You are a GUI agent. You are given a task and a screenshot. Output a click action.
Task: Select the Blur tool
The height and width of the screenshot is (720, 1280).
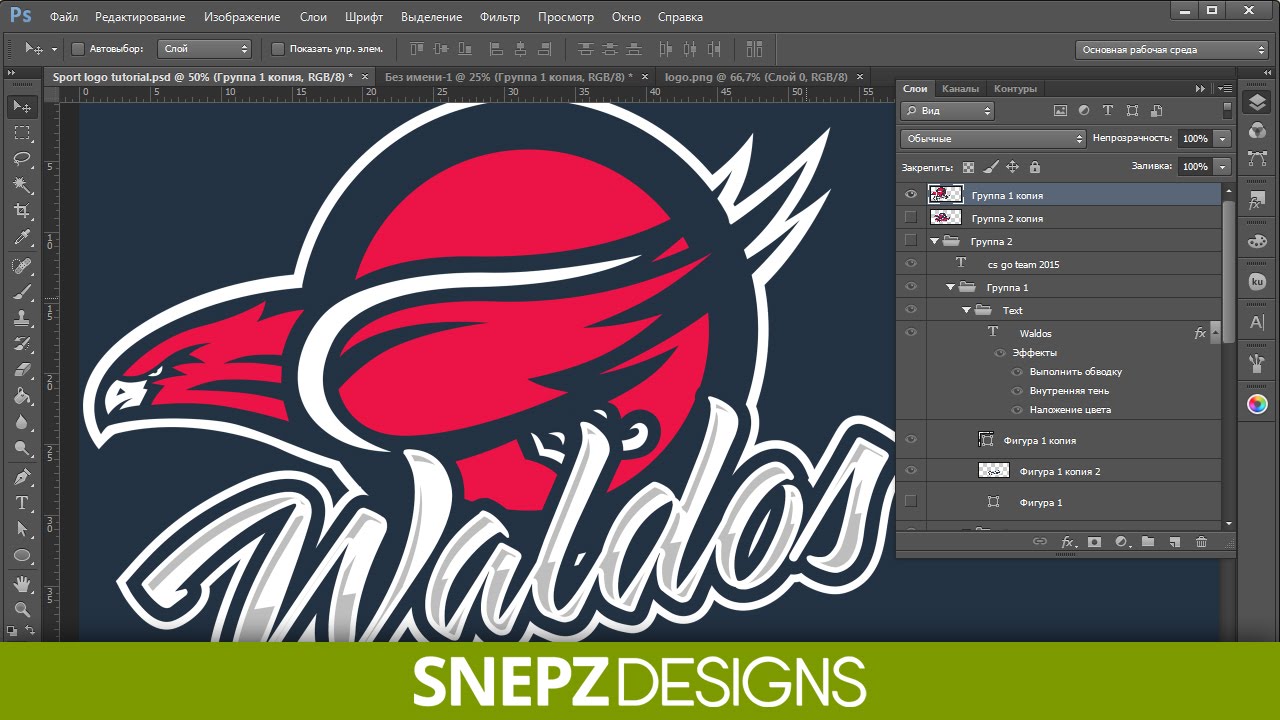click(22, 422)
